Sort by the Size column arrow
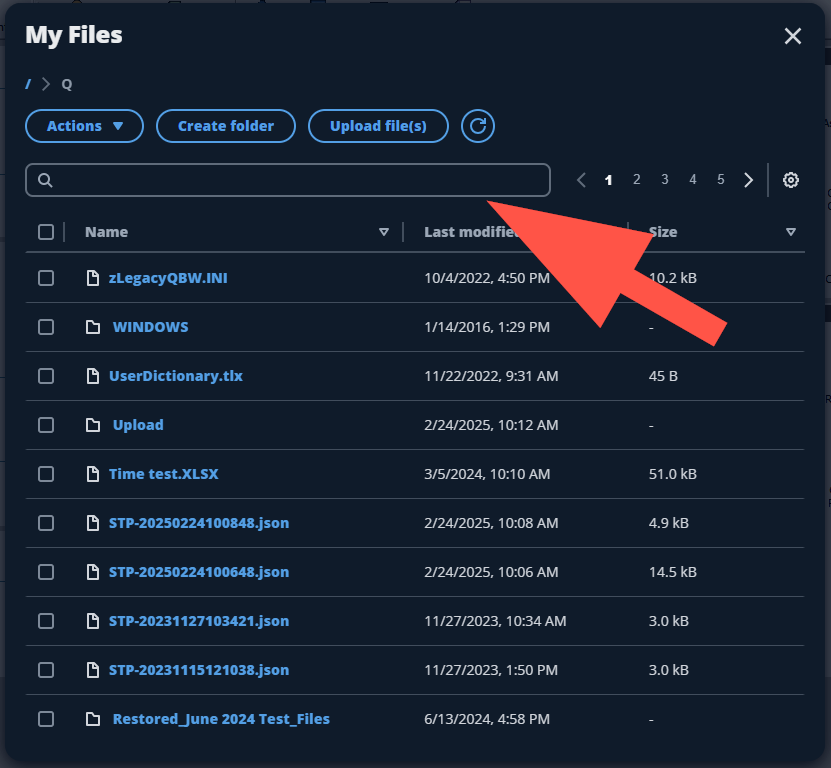The height and width of the screenshot is (768, 831). click(x=791, y=232)
